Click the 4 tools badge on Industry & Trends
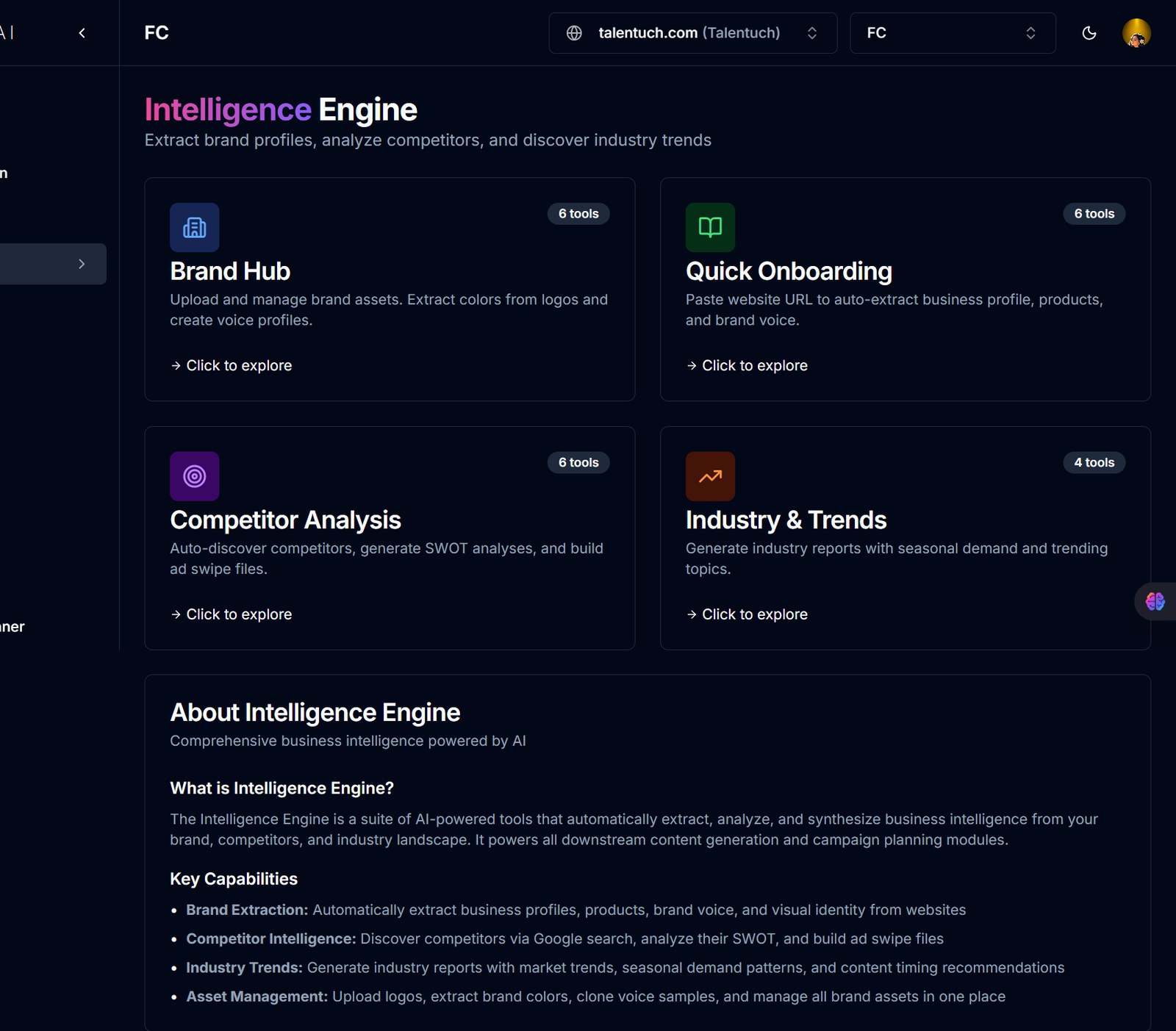Screen dimensions: 1176x1031 [1094, 463]
